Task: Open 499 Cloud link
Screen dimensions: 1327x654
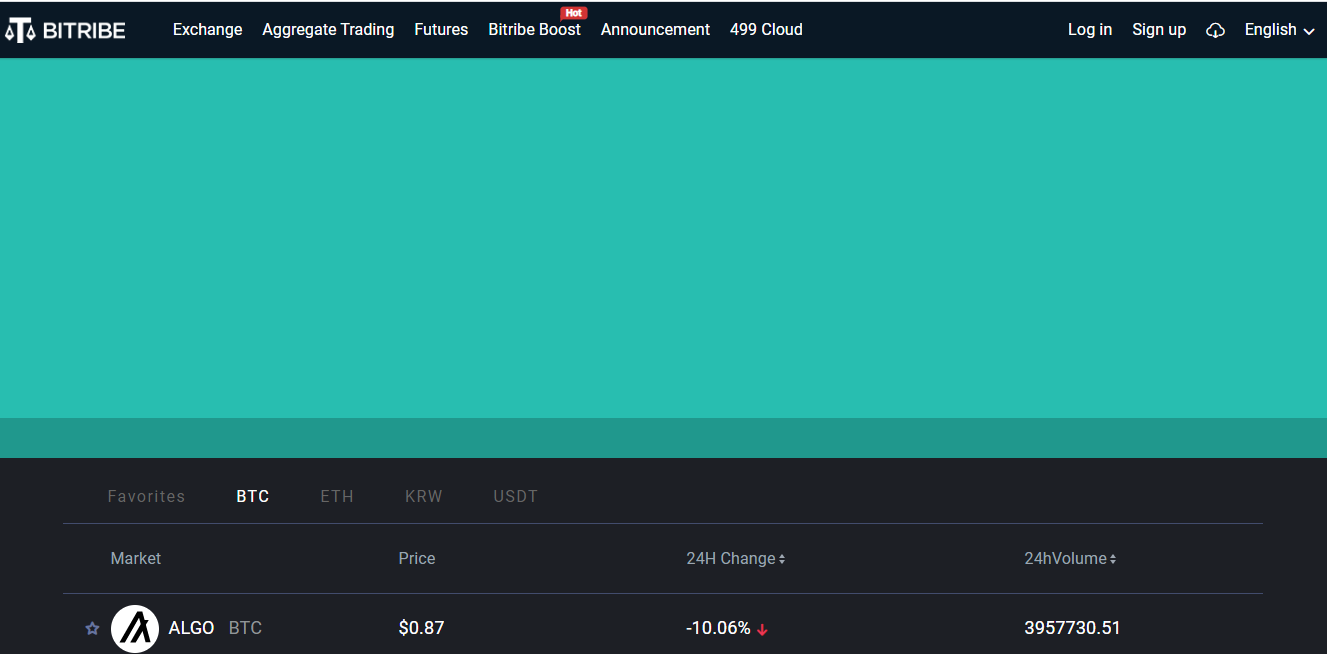Action: tap(766, 30)
